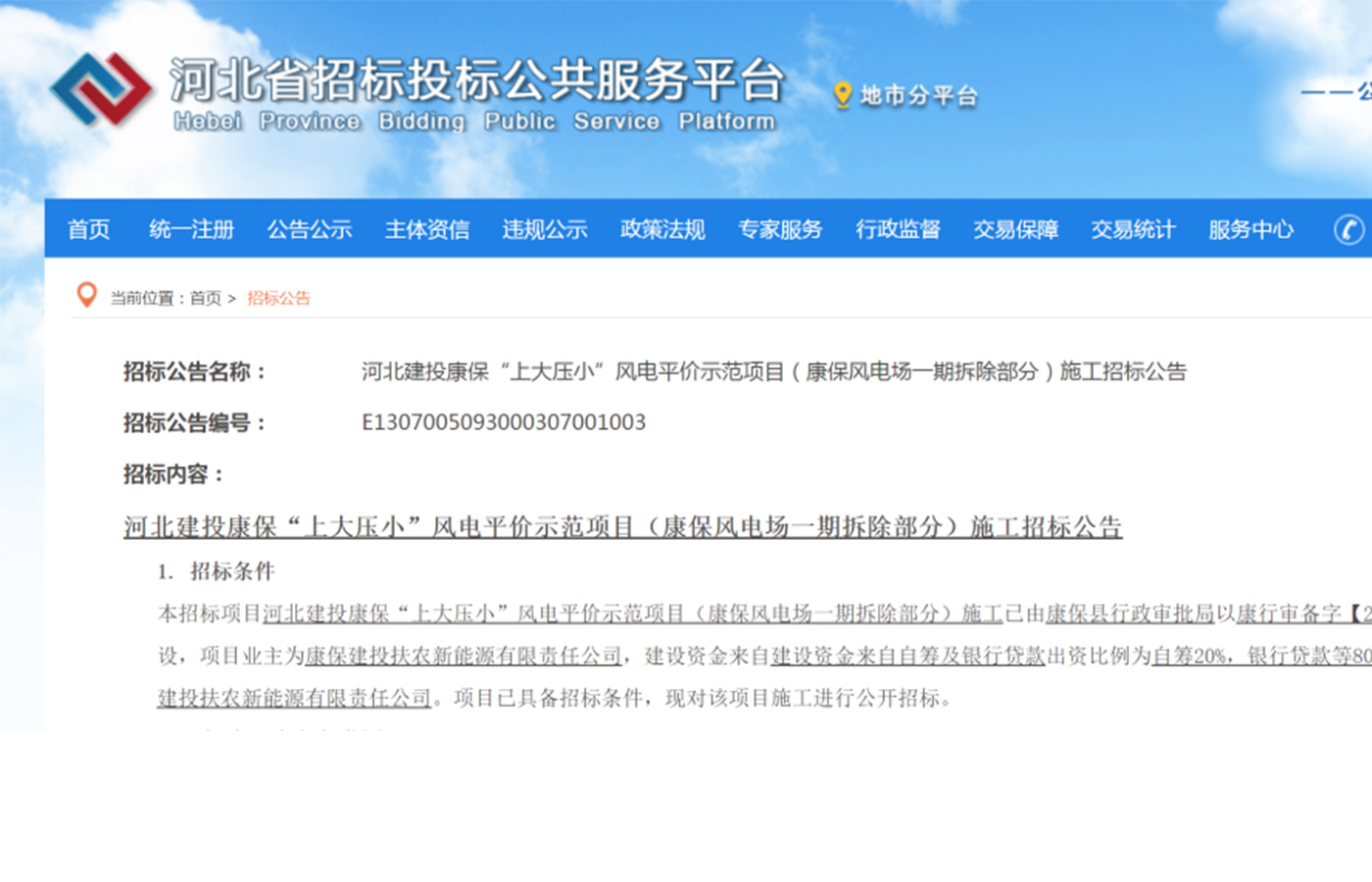Viewport: 1372px width, 882px height.
Task: Click the sentence 项目已具备招标条件
Action: [549, 698]
